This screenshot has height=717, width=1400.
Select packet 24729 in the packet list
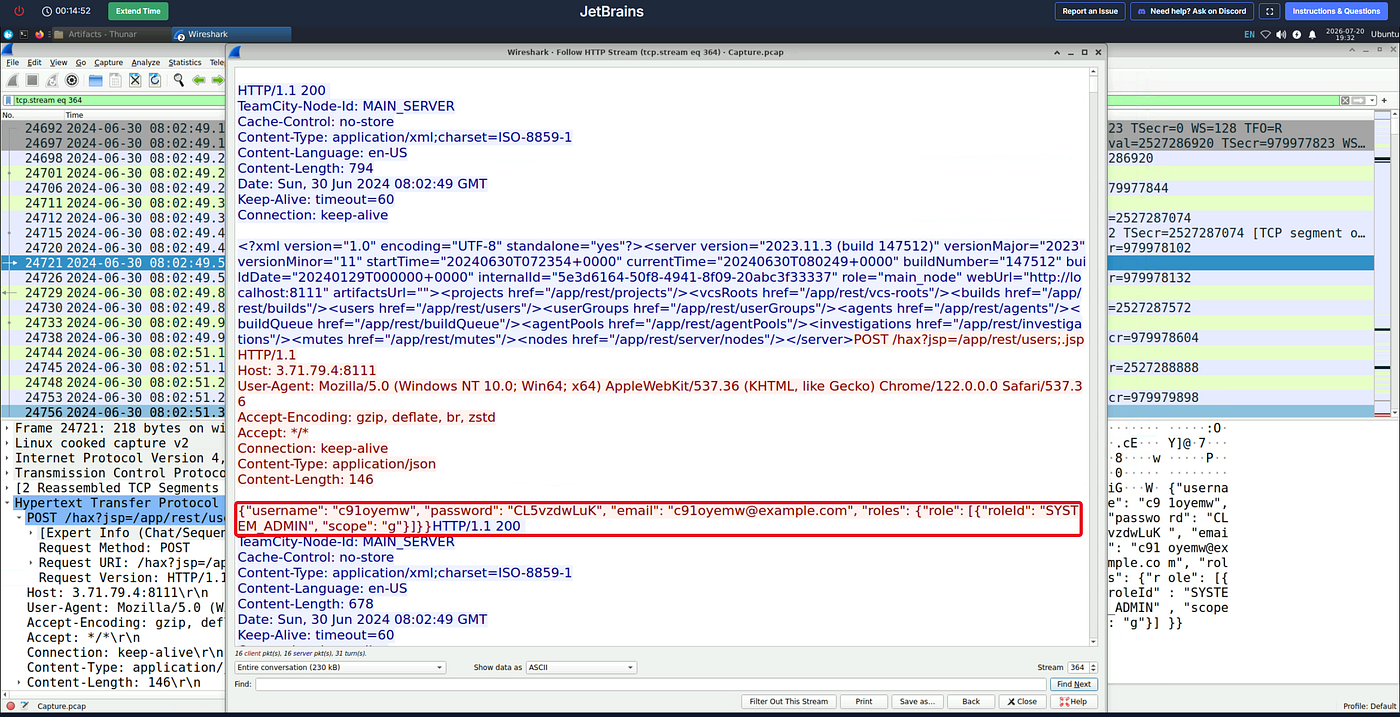coord(113,293)
